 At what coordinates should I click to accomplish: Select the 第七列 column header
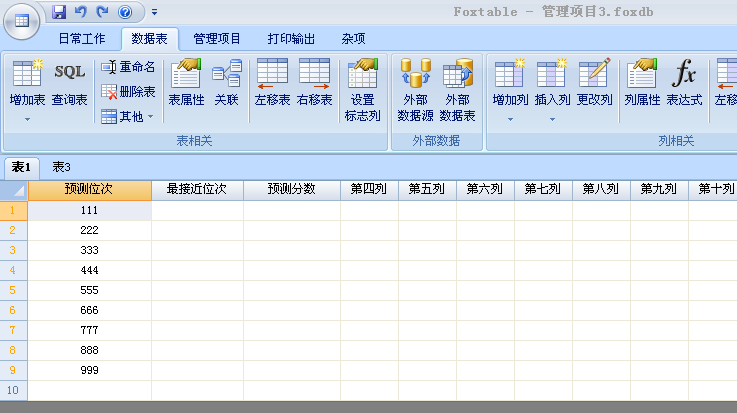543,190
